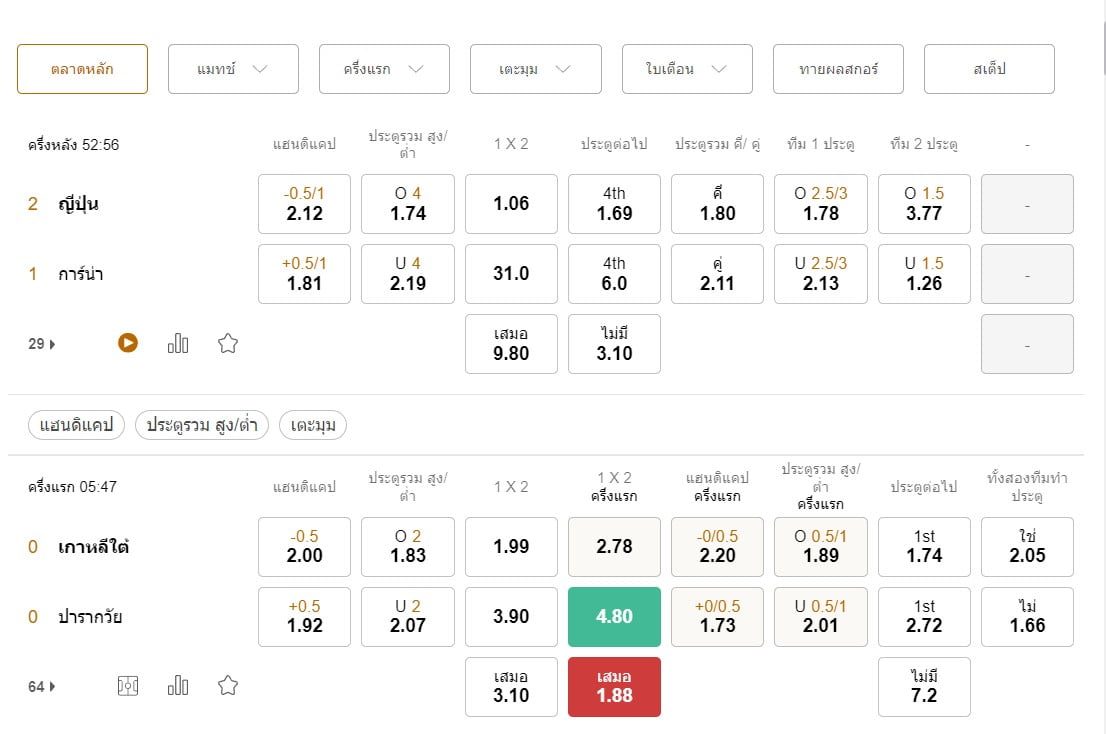Image resolution: width=1106 pixels, height=734 pixels.
Task: Select first half Under 0.5/1 at 2.01
Action: (x=821, y=617)
